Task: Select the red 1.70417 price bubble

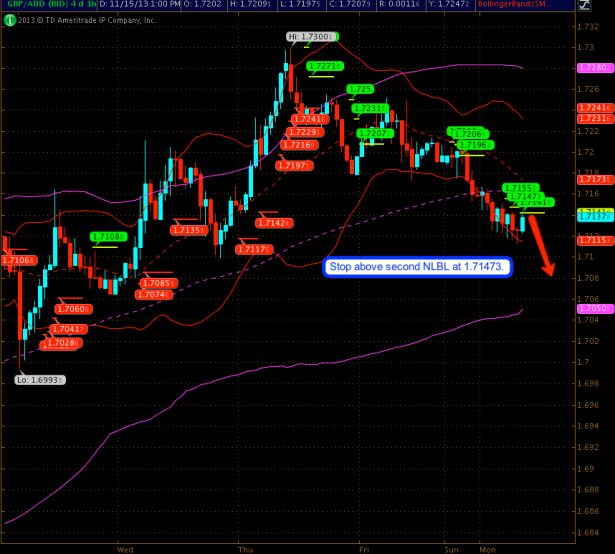Action: [69, 329]
